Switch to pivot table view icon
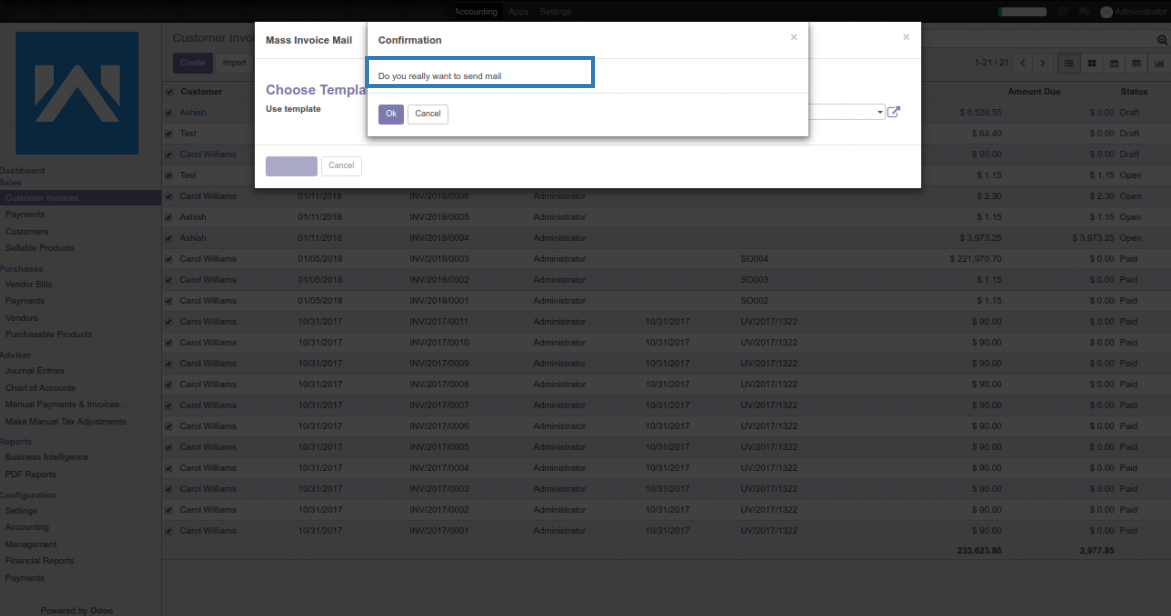The height and width of the screenshot is (616, 1171). pyautogui.click(x=1136, y=63)
